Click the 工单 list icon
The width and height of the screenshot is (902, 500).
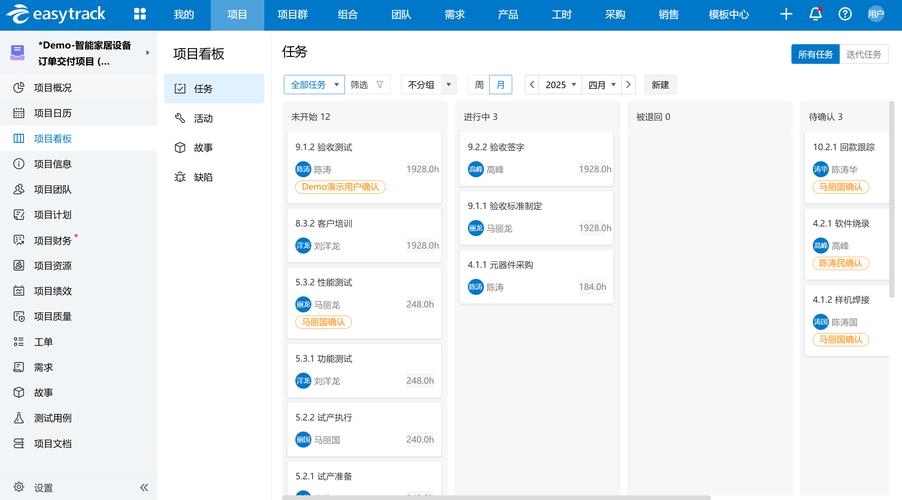point(19,342)
